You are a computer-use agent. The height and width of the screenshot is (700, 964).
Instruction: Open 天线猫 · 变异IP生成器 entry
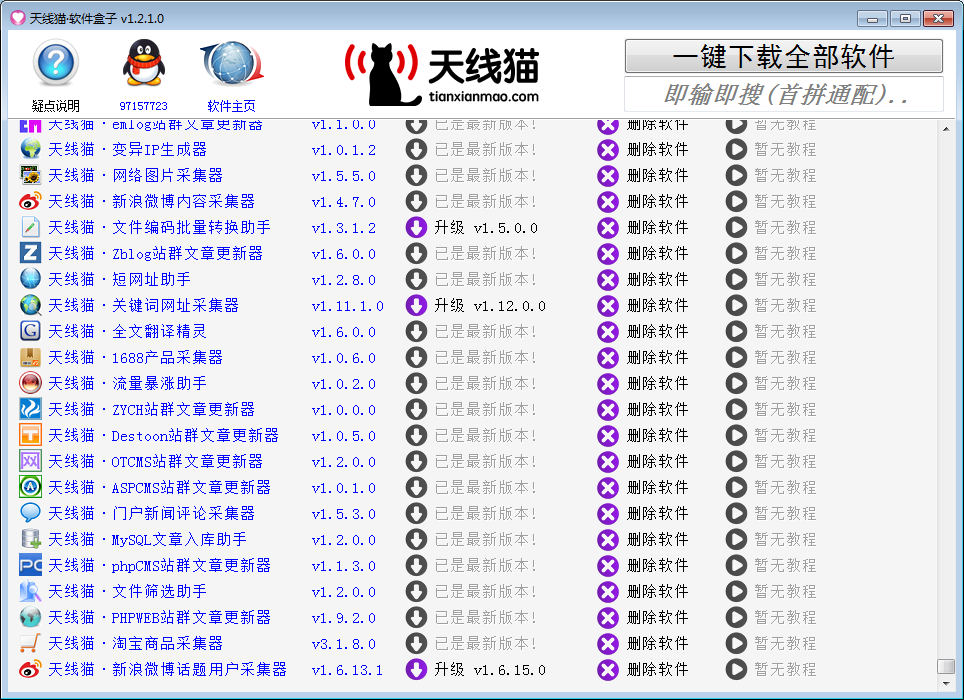127,149
